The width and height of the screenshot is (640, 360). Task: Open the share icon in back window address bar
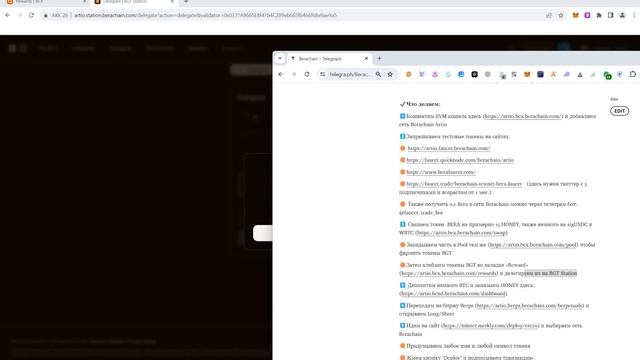549,15
